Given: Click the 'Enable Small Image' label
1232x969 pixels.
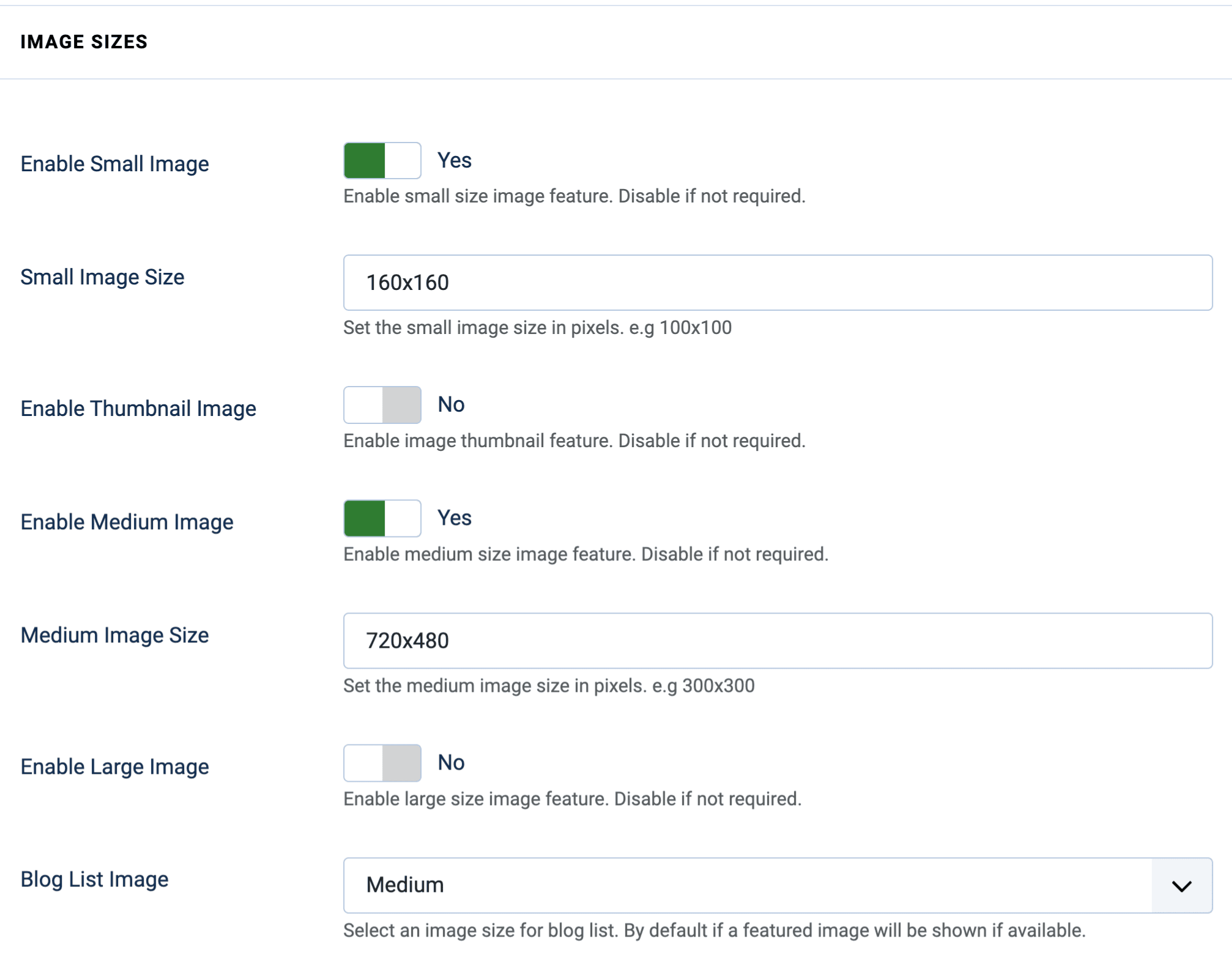Looking at the screenshot, I should 115,163.
